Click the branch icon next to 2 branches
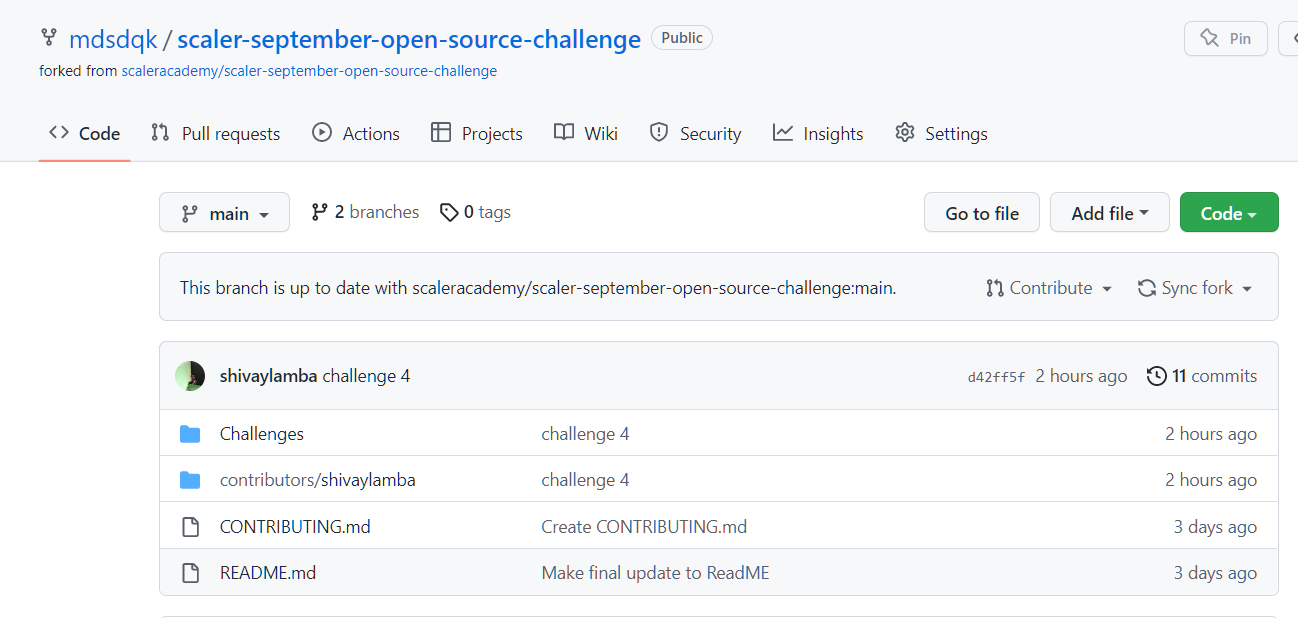Screen dimensions: 1298x618 pos(320,211)
